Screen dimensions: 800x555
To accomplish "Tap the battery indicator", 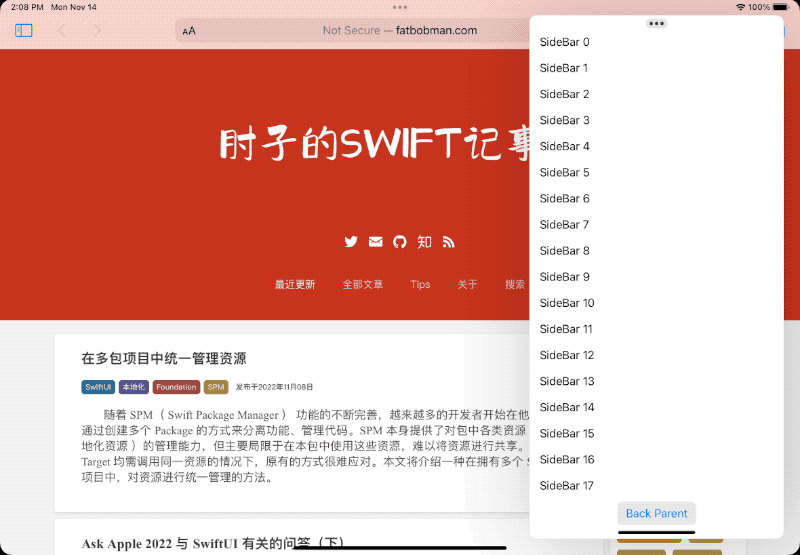I will [x=781, y=7].
